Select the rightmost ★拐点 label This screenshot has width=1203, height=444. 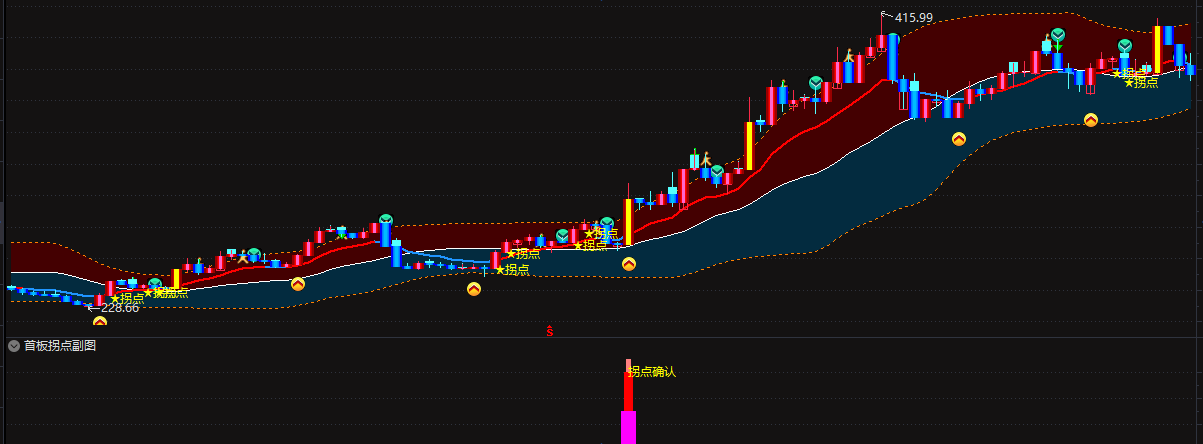(x=1141, y=82)
